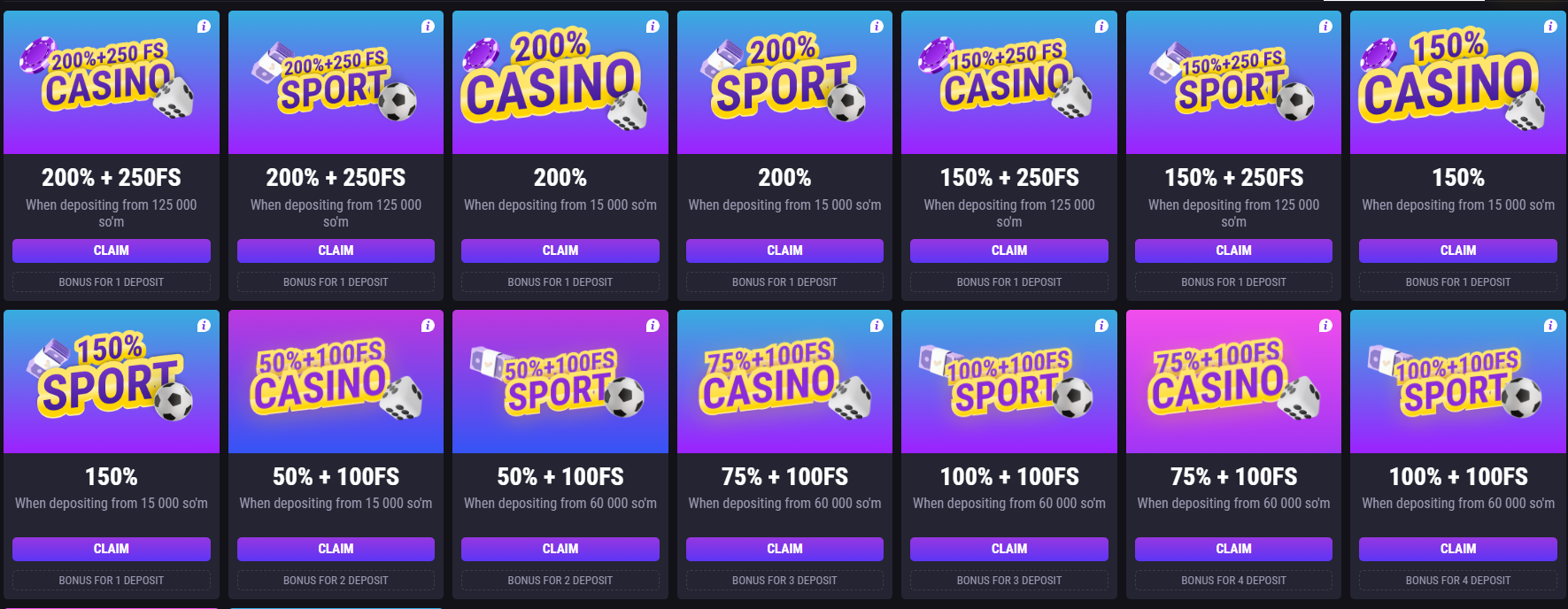1568x609 pixels.
Task: Claim the 150% + 250FS SPORT bonus
Action: [1233, 251]
